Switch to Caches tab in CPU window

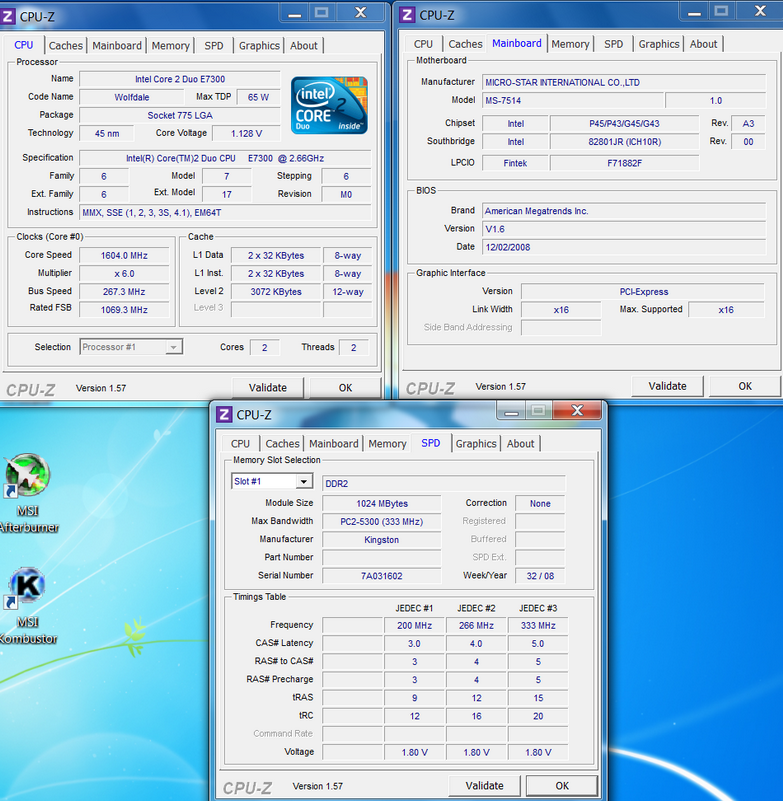(65, 45)
